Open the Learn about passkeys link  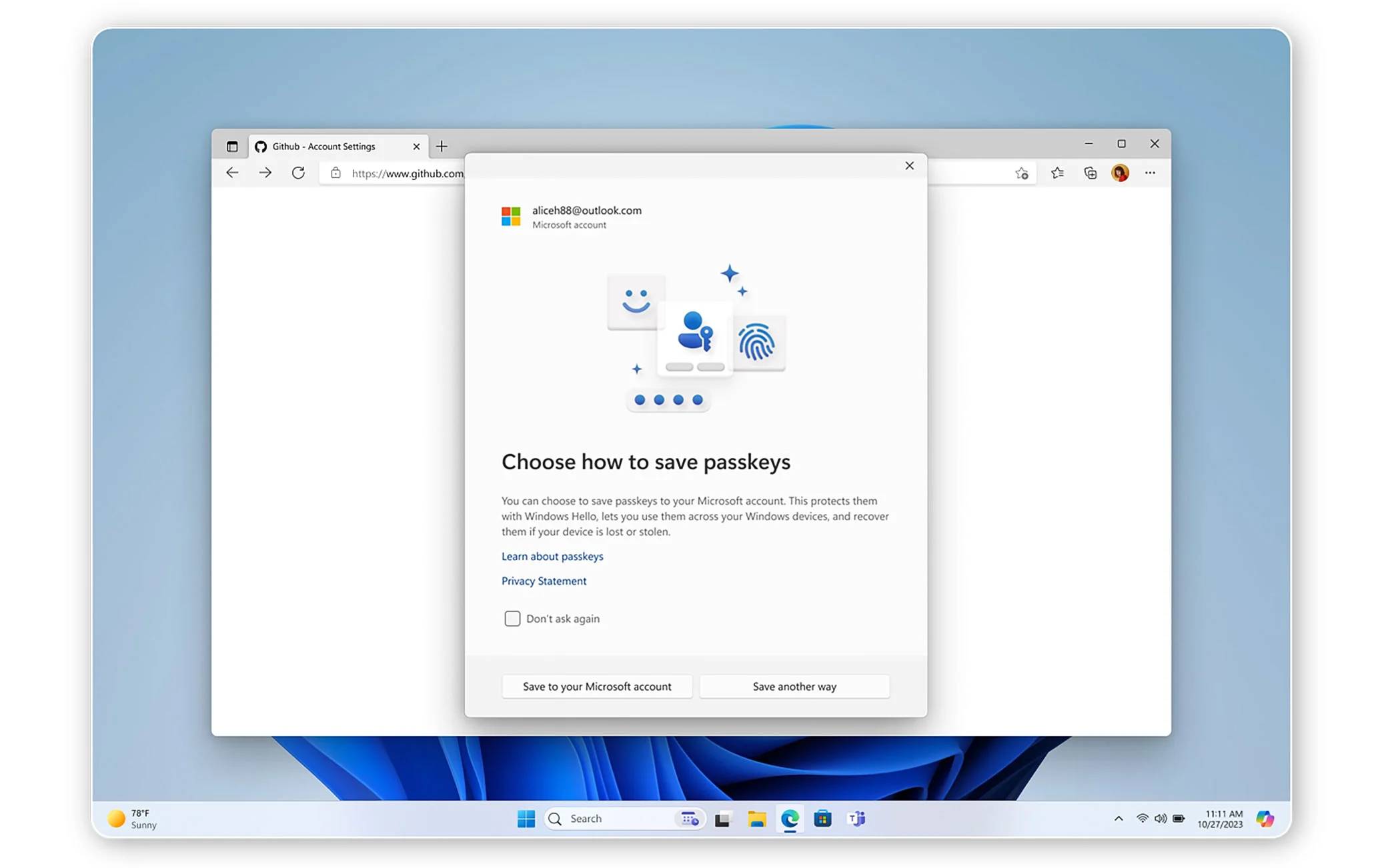click(x=552, y=556)
